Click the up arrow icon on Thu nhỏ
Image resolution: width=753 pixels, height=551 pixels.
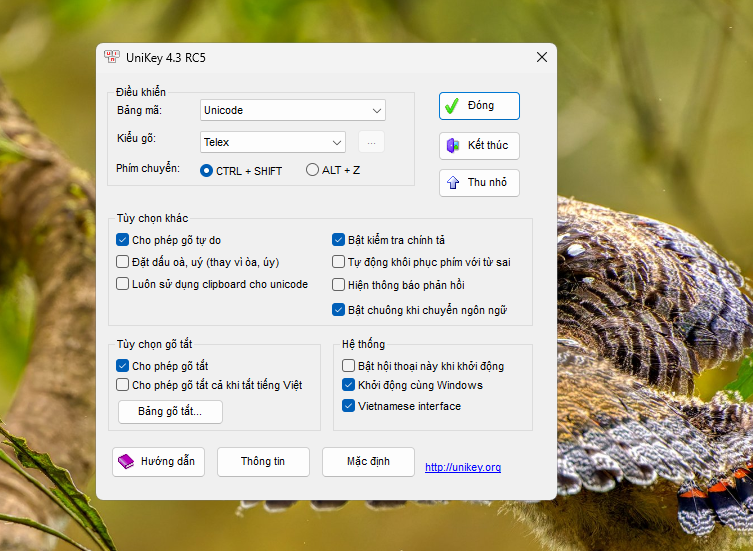pyautogui.click(x=453, y=183)
